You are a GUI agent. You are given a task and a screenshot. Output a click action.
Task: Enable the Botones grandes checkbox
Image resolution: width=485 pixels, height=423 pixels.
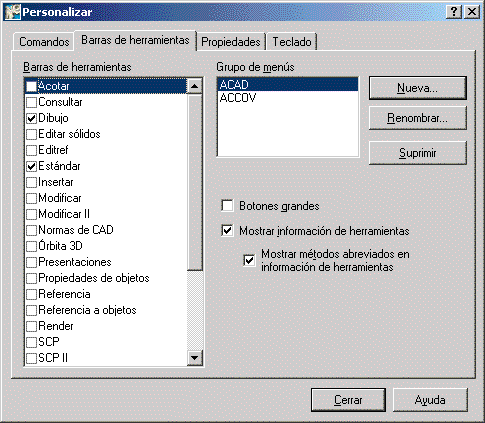click(x=227, y=206)
